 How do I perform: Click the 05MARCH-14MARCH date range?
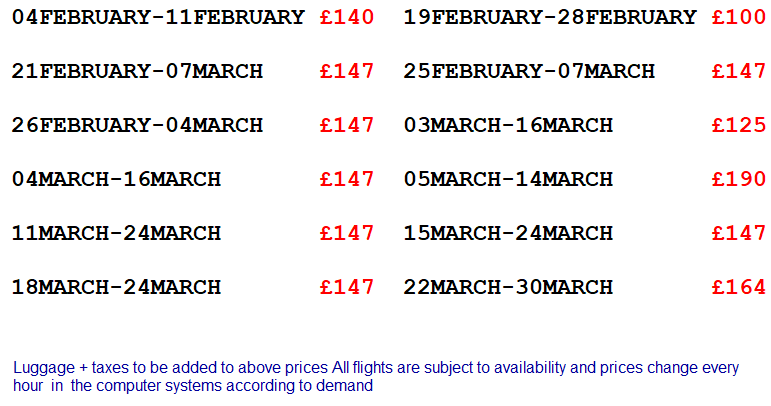pos(508,179)
